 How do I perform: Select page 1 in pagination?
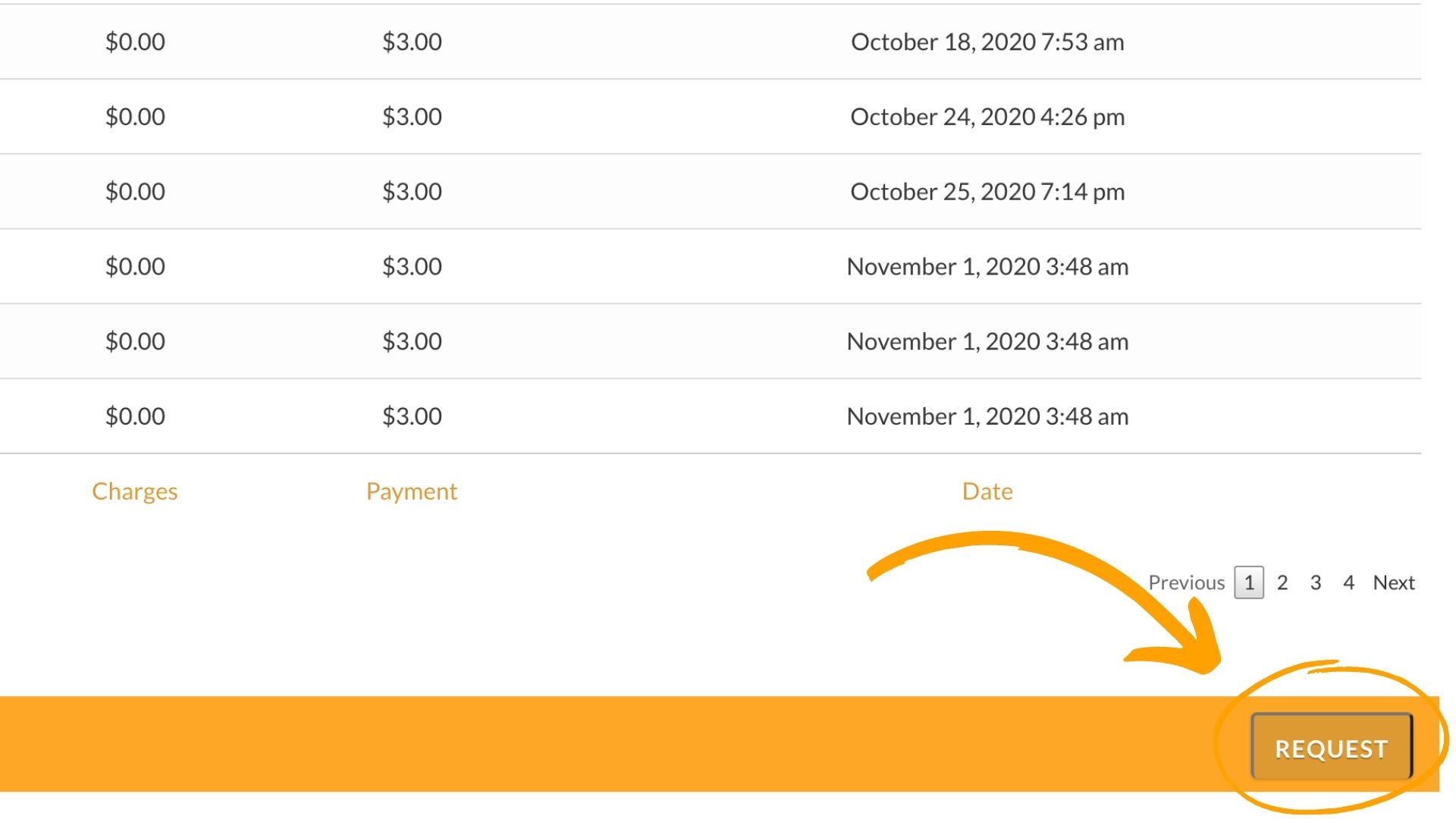(1249, 582)
